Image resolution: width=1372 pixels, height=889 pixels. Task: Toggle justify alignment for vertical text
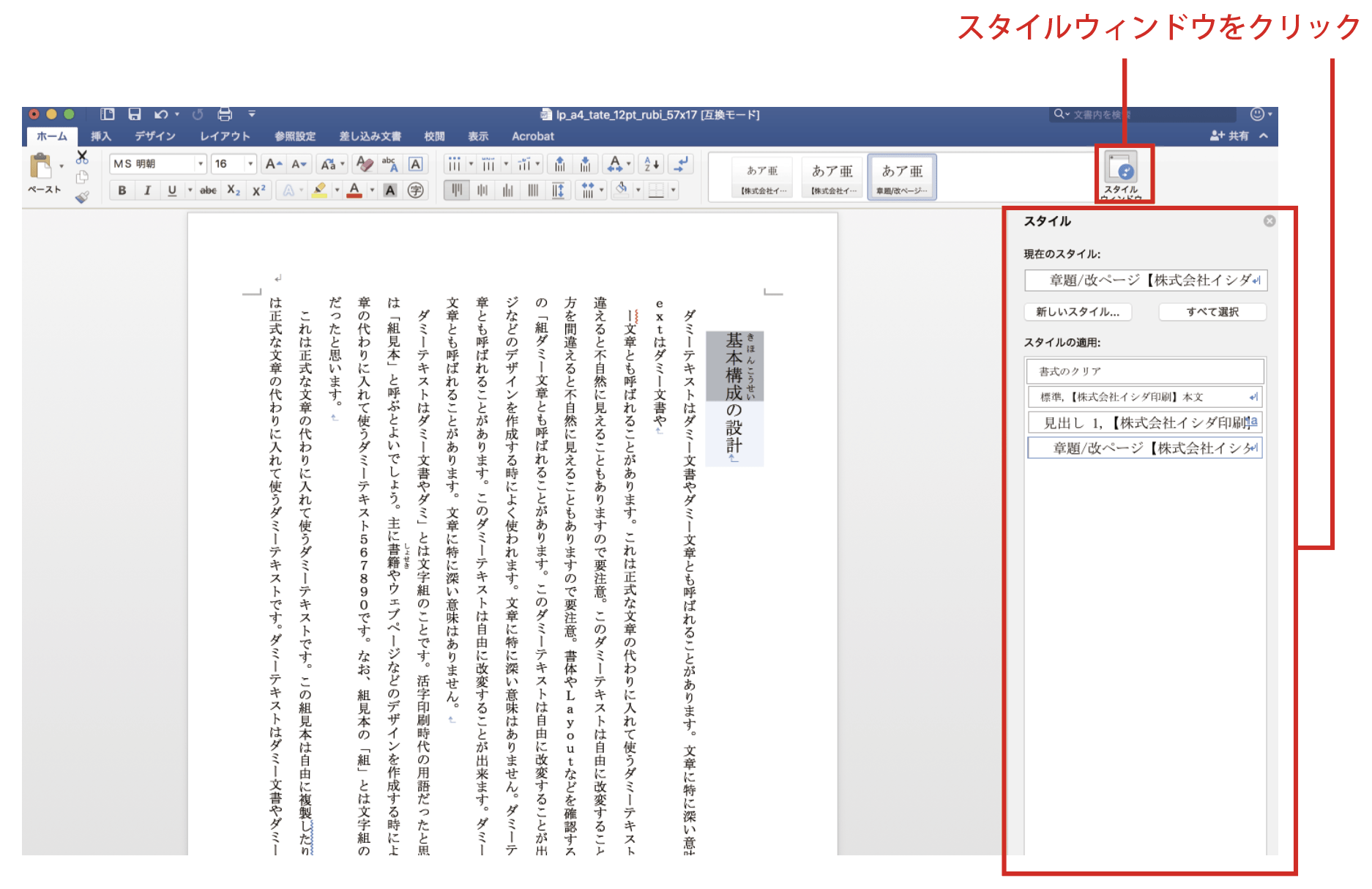pyautogui.click(x=532, y=190)
